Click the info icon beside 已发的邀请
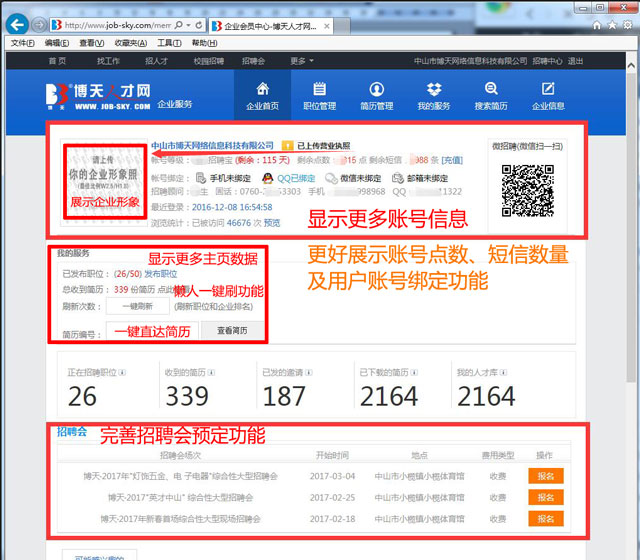The image size is (640, 560). pos(309,373)
